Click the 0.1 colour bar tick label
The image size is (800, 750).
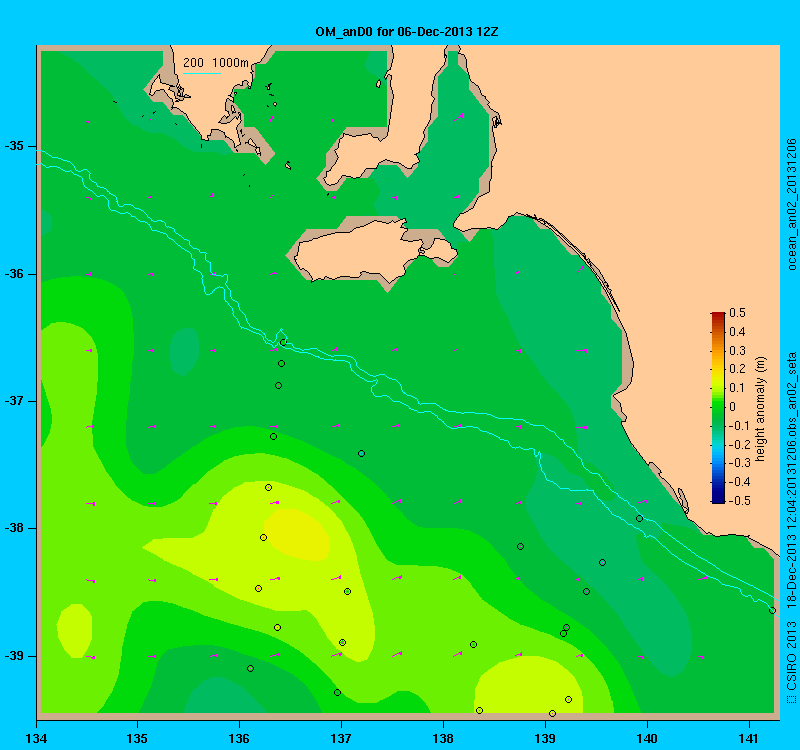[737, 388]
